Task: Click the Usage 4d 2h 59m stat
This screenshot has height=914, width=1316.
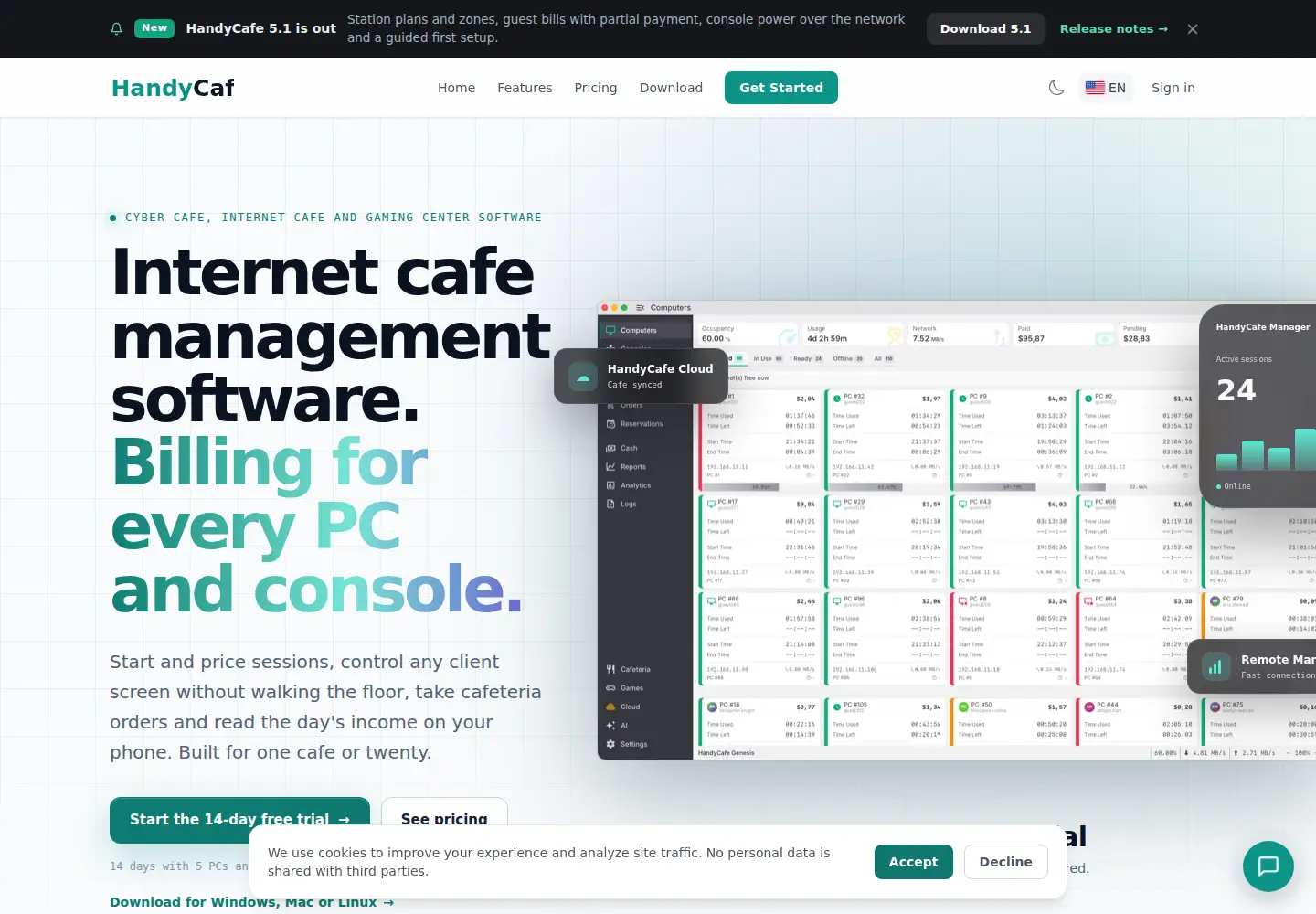Action: tap(854, 334)
